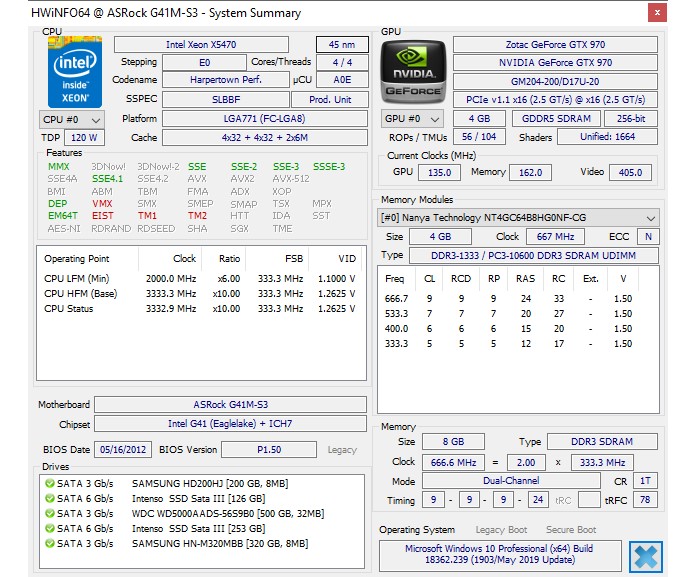Viewport: 696px width, 577px height.
Task: Click the GPU Memory clock 162.0 field
Action: point(530,172)
